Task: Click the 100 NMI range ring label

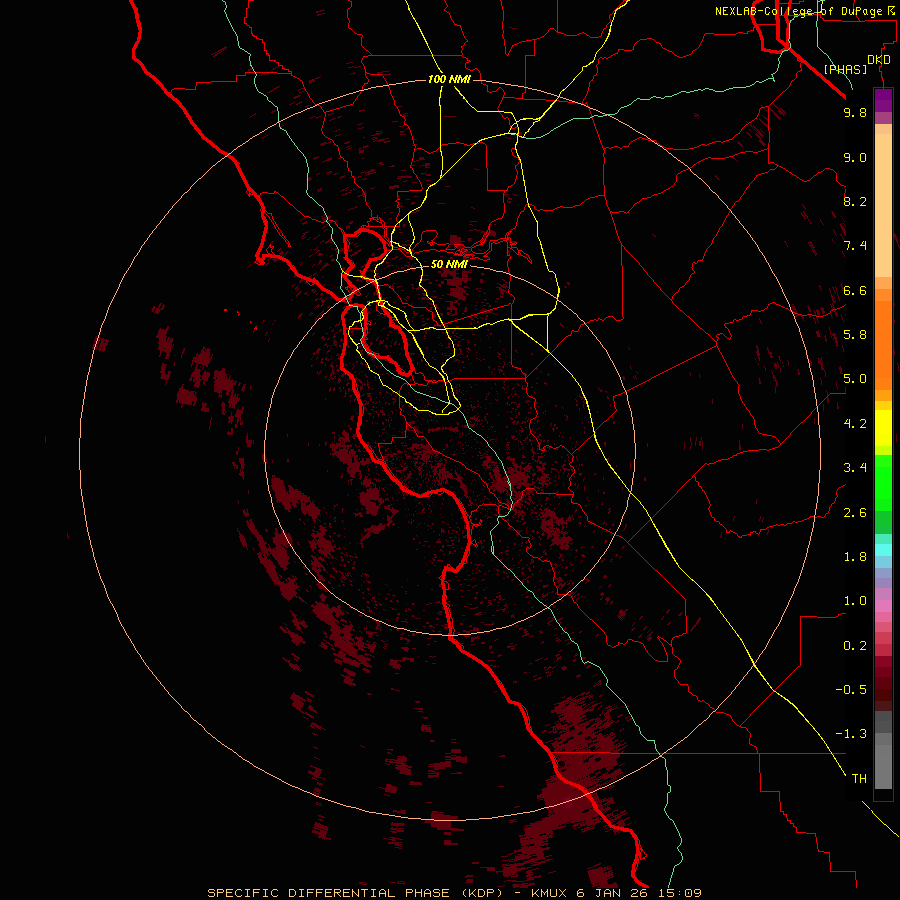Action: (x=449, y=79)
